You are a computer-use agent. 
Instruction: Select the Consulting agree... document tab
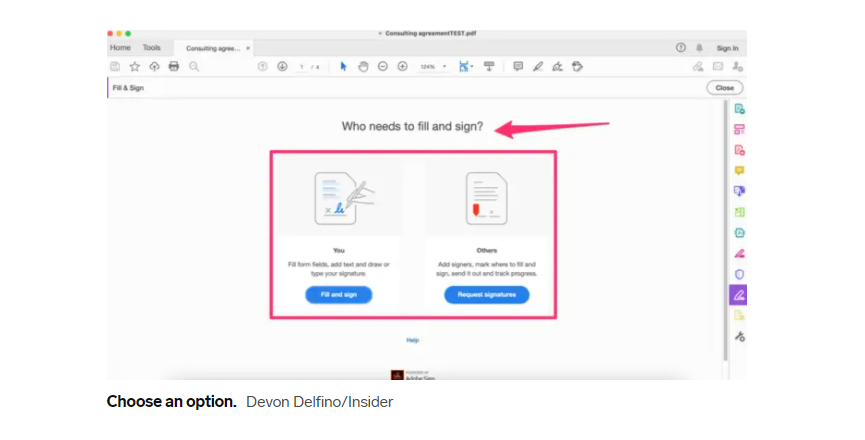[213, 49]
